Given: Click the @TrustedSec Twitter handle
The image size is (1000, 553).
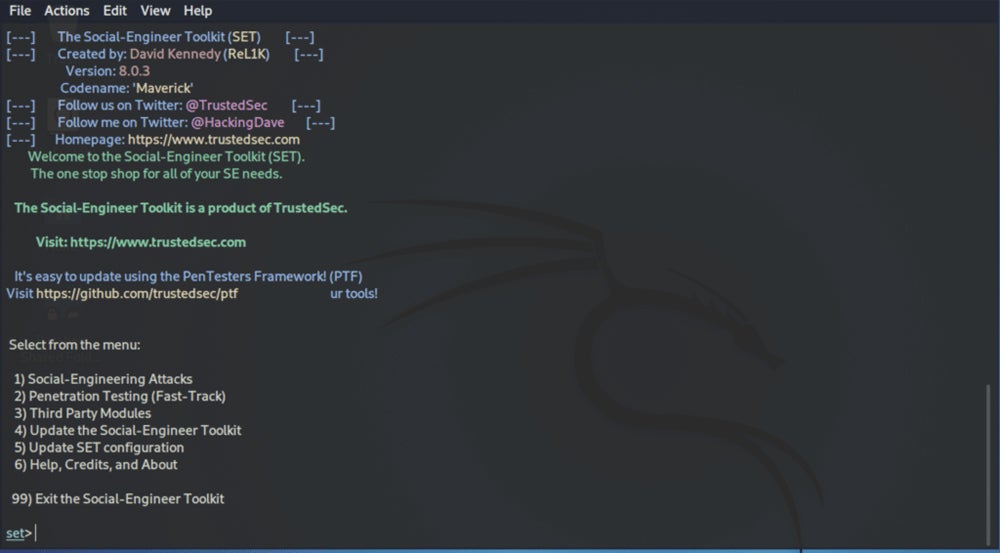Looking at the screenshot, I should pyautogui.click(x=226, y=105).
